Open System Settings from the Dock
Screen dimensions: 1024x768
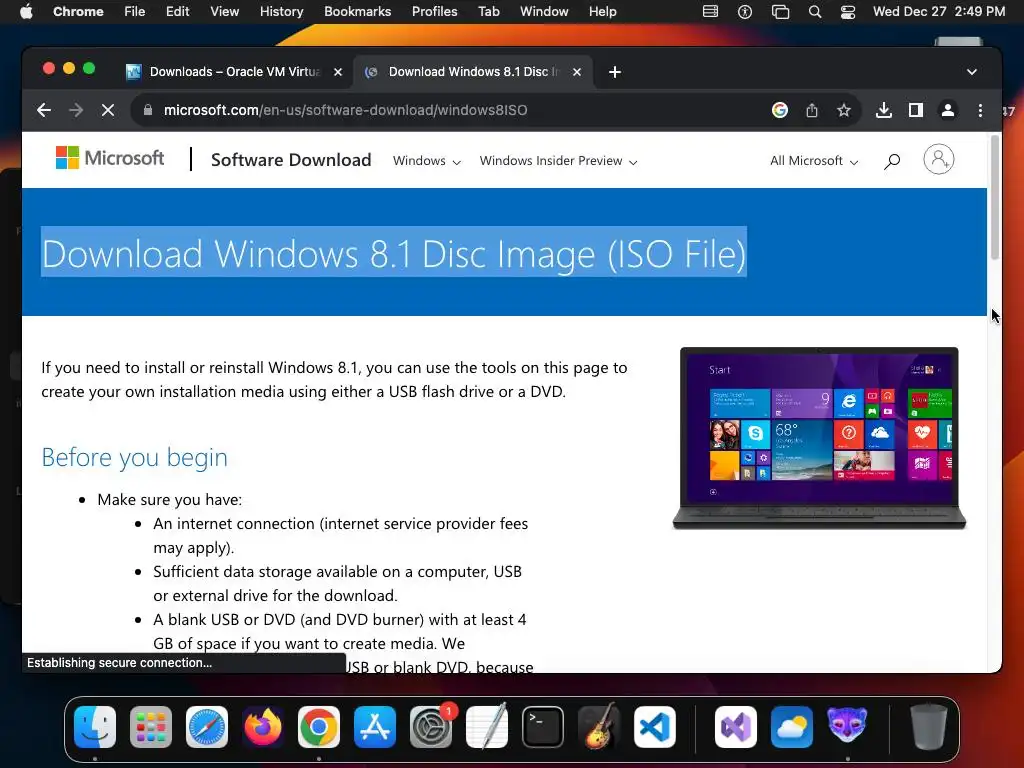click(x=431, y=726)
